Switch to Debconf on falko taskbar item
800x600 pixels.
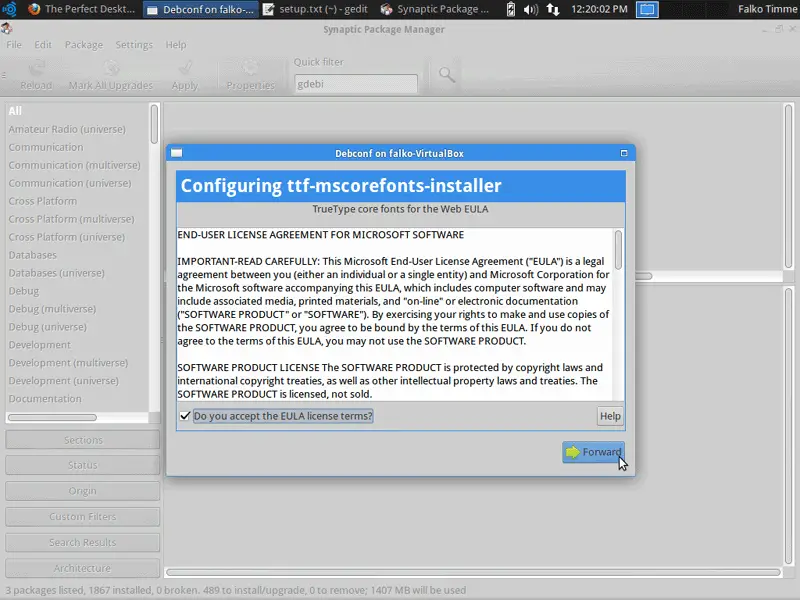tap(200, 9)
